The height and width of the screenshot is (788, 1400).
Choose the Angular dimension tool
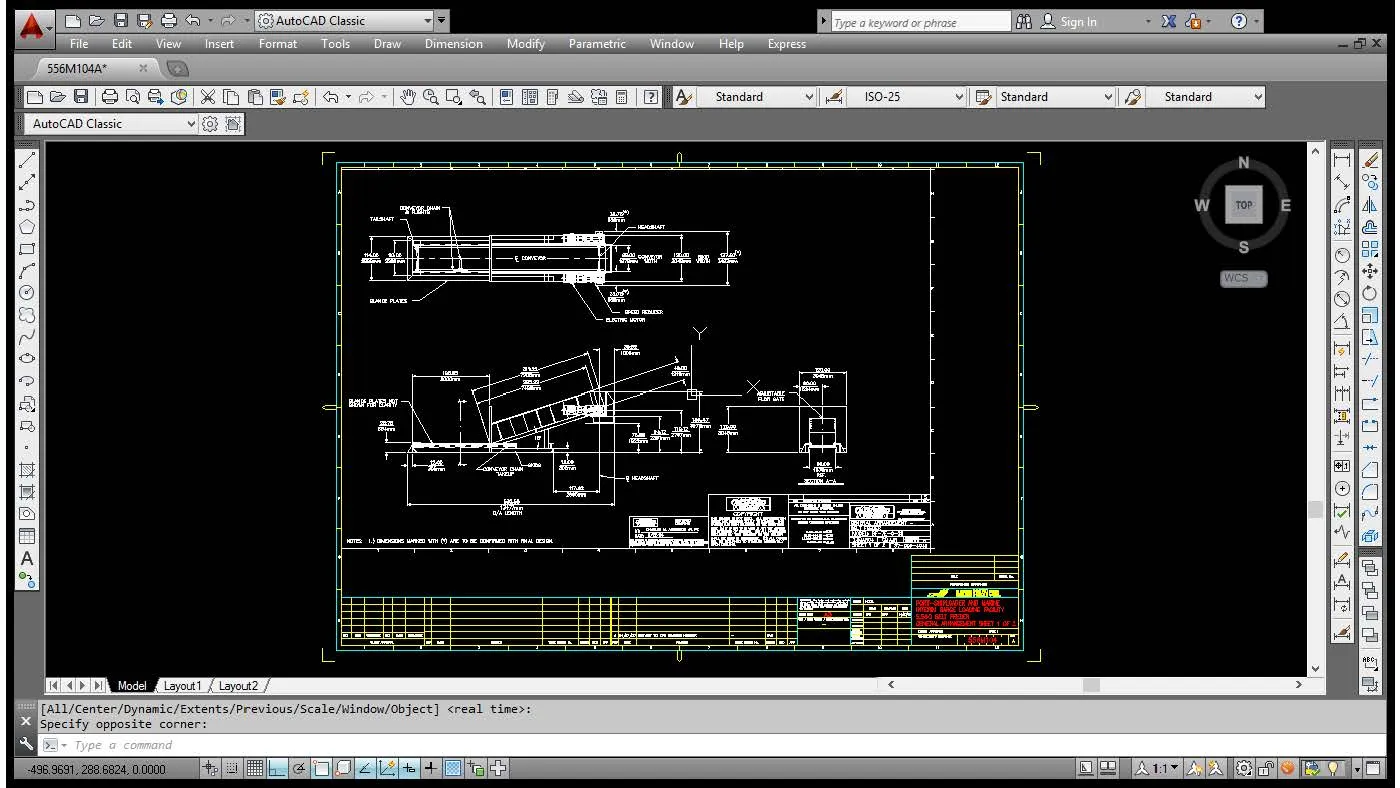[1342, 321]
